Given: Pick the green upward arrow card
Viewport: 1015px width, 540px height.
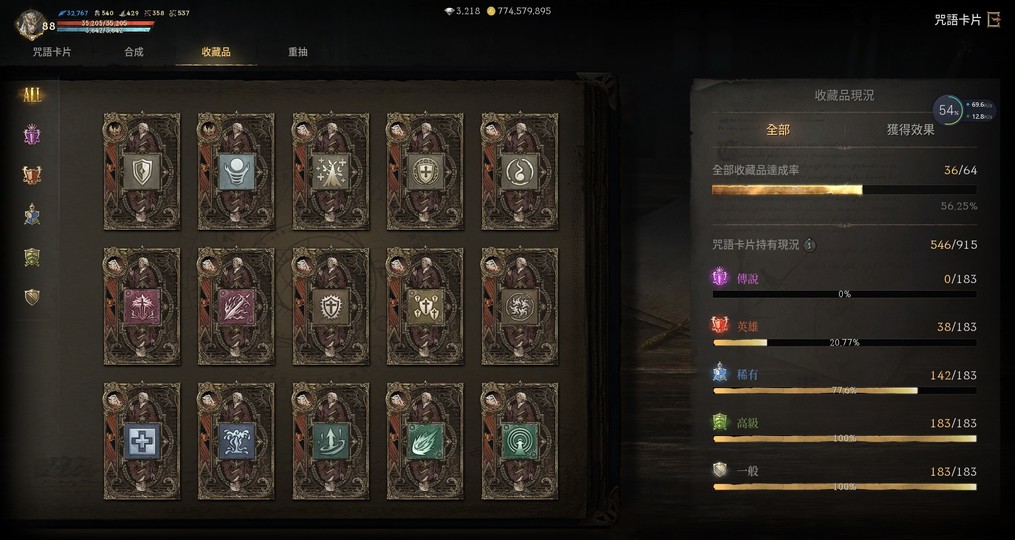Looking at the screenshot, I should click(x=331, y=441).
